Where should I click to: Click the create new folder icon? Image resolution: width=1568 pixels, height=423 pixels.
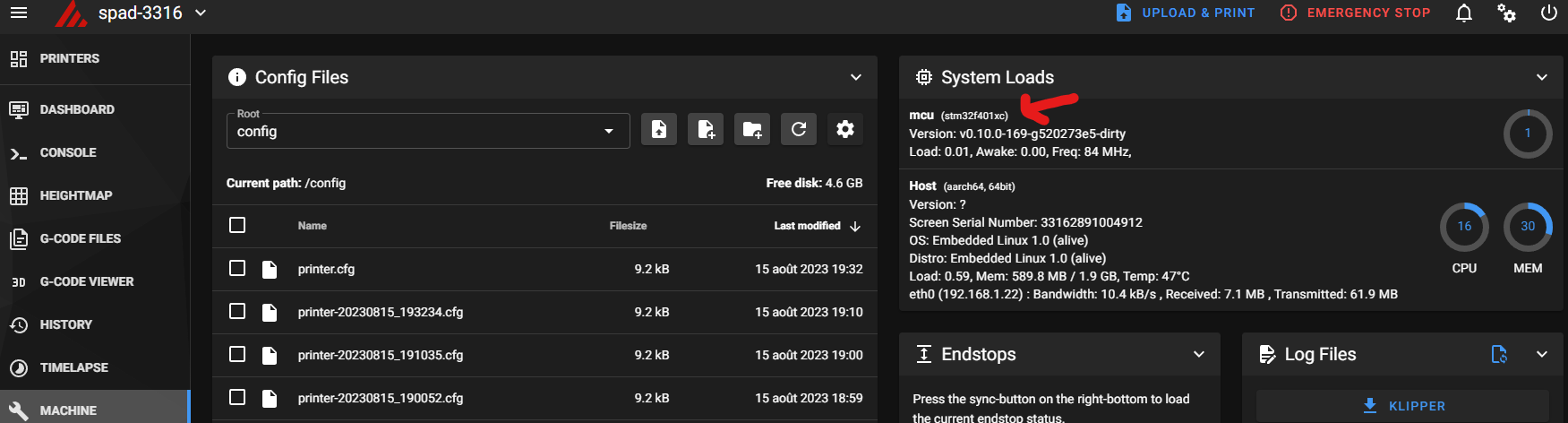point(752,129)
